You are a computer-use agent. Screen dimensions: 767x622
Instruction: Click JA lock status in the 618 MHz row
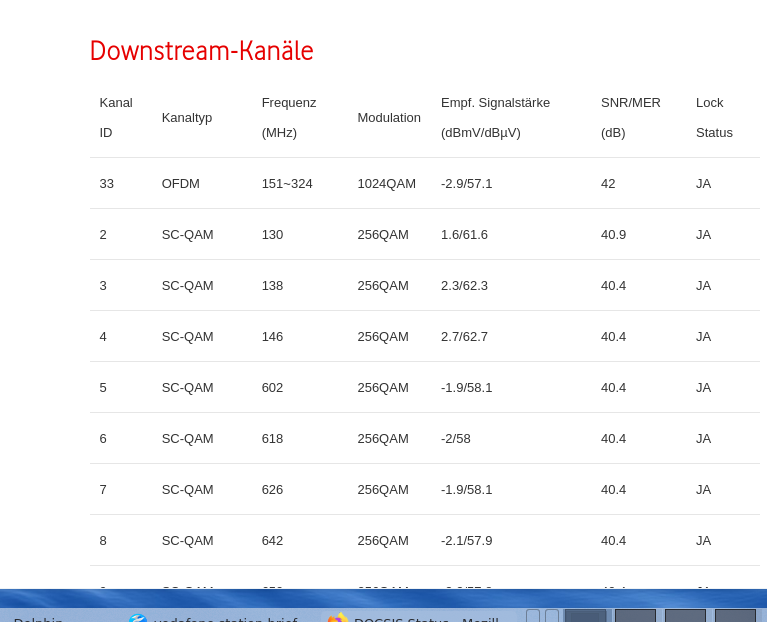[x=703, y=439]
